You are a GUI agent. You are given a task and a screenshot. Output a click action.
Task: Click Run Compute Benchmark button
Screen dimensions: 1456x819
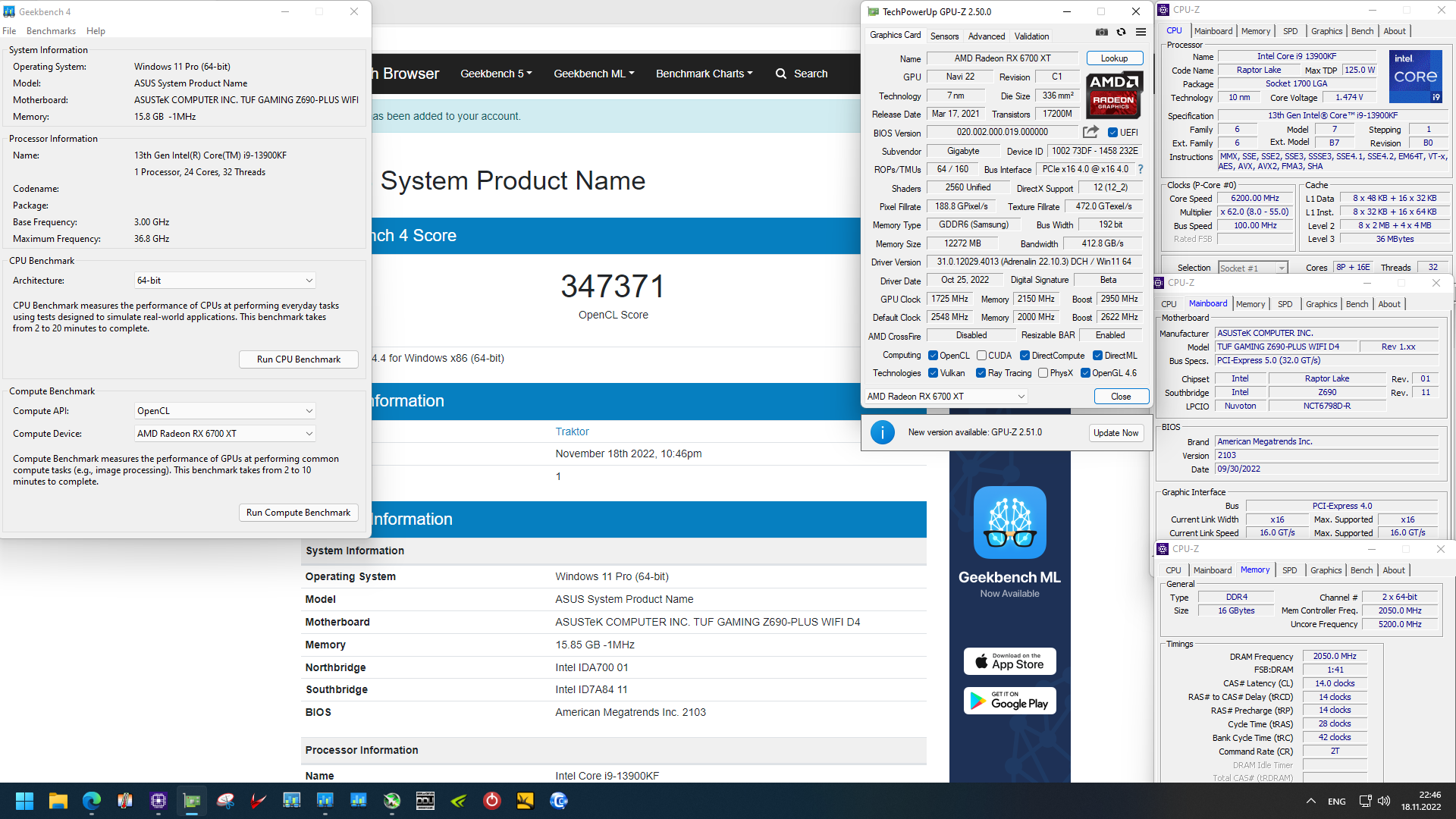coord(299,513)
